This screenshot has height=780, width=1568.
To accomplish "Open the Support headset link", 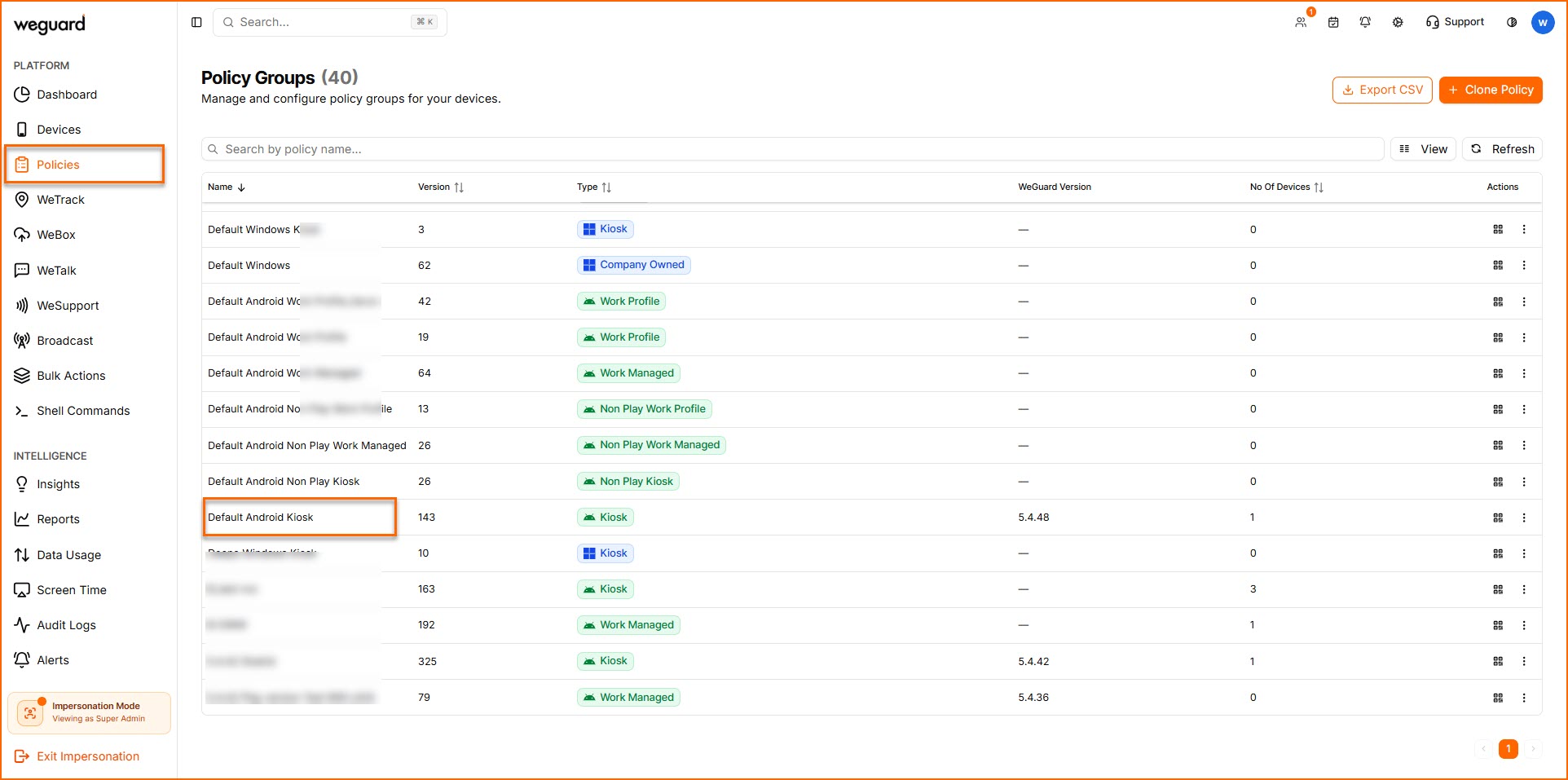I will click(x=1456, y=22).
